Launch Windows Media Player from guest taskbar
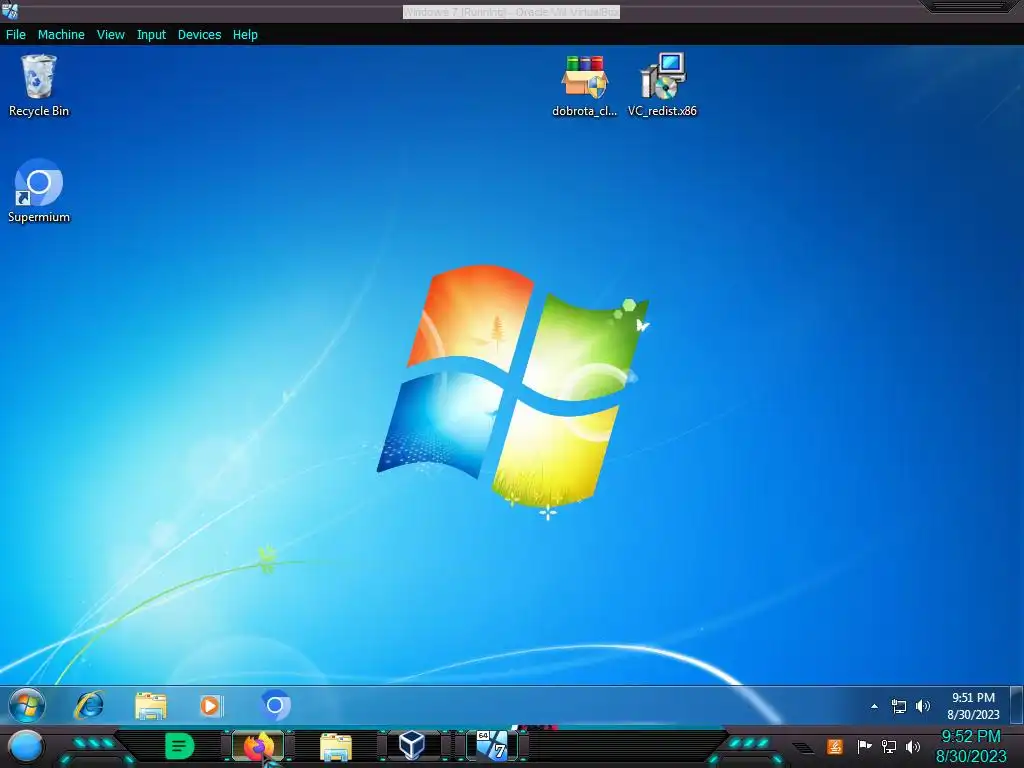 [x=210, y=705]
